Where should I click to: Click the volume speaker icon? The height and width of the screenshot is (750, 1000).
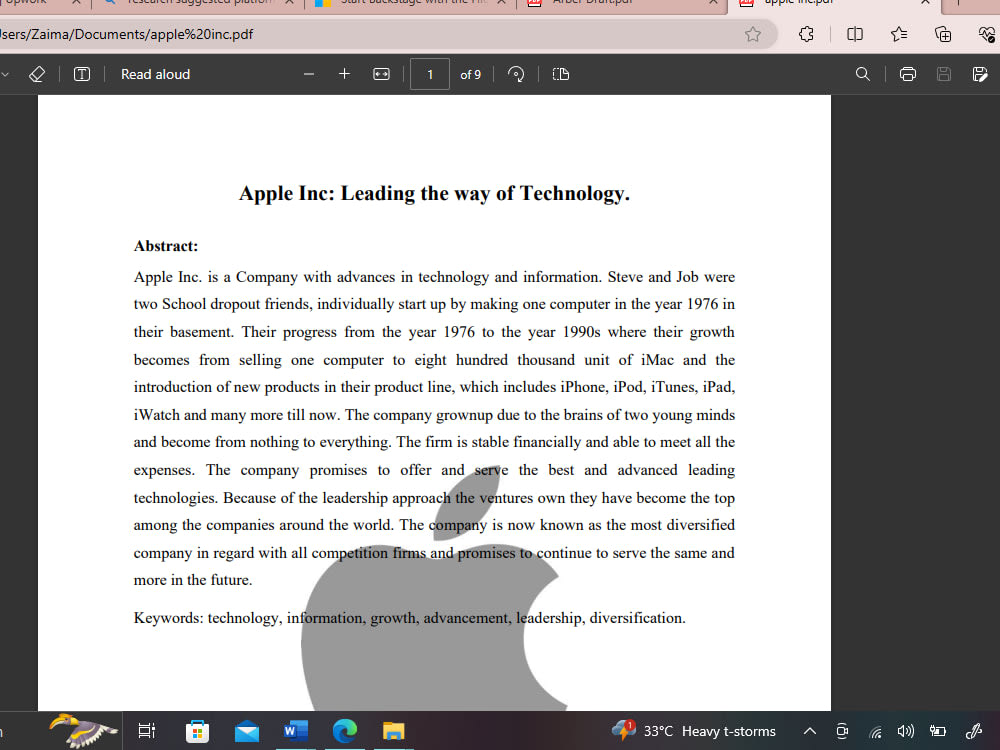click(x=905, y=731)
